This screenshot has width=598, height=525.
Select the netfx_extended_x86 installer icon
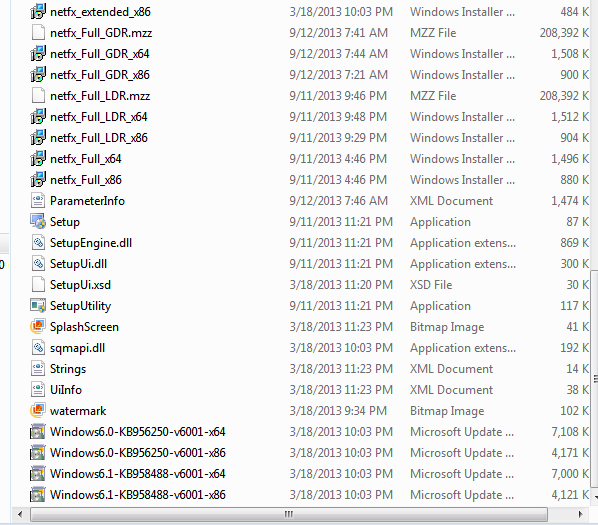[38, 11]
